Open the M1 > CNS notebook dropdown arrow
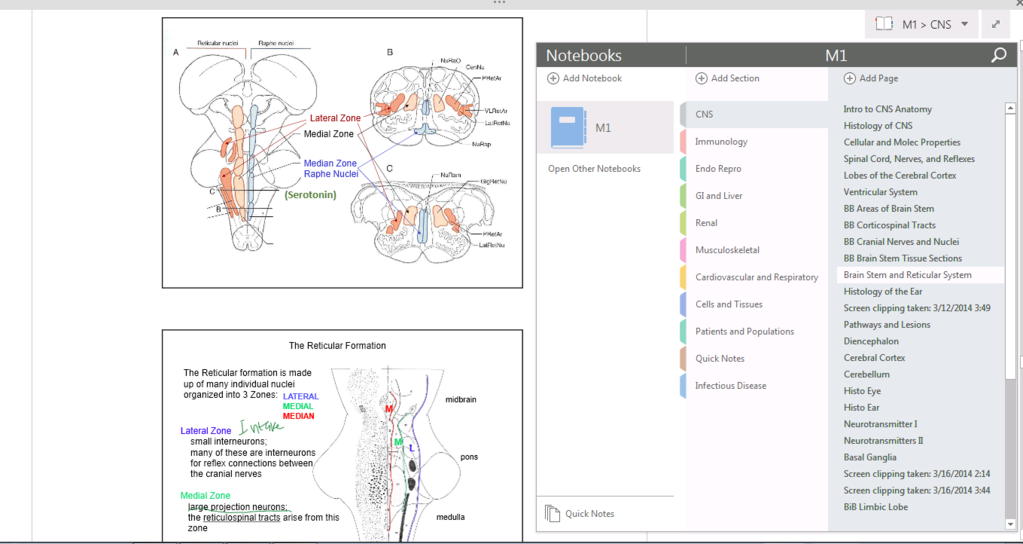The width and height of the screenshot is (1023, 544). point(964,24)
